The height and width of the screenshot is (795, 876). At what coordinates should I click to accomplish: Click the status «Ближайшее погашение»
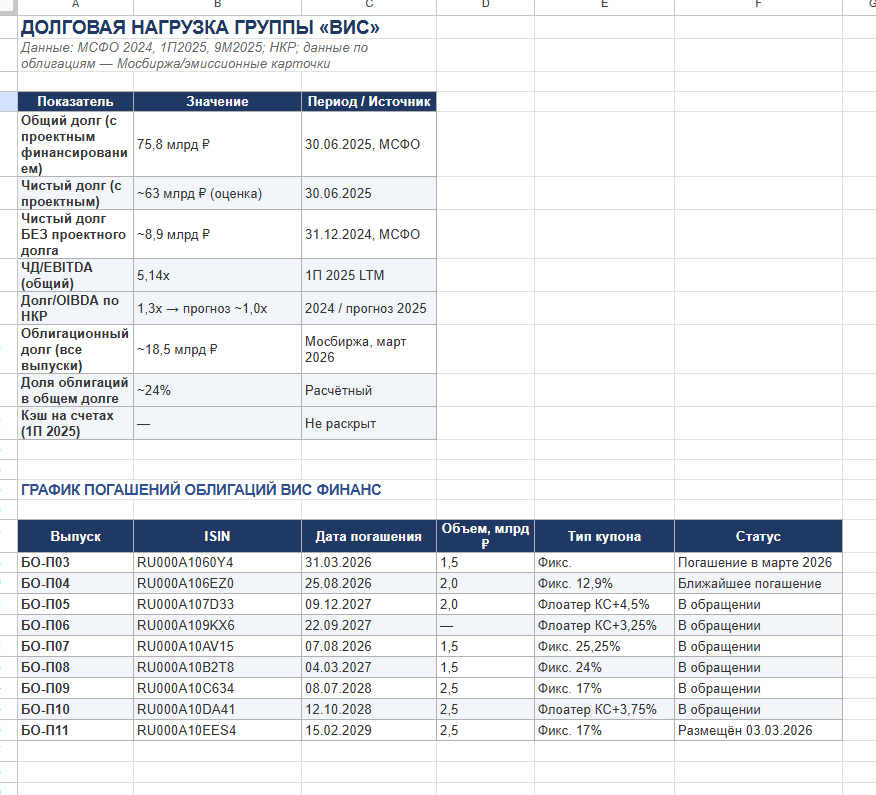758,583
